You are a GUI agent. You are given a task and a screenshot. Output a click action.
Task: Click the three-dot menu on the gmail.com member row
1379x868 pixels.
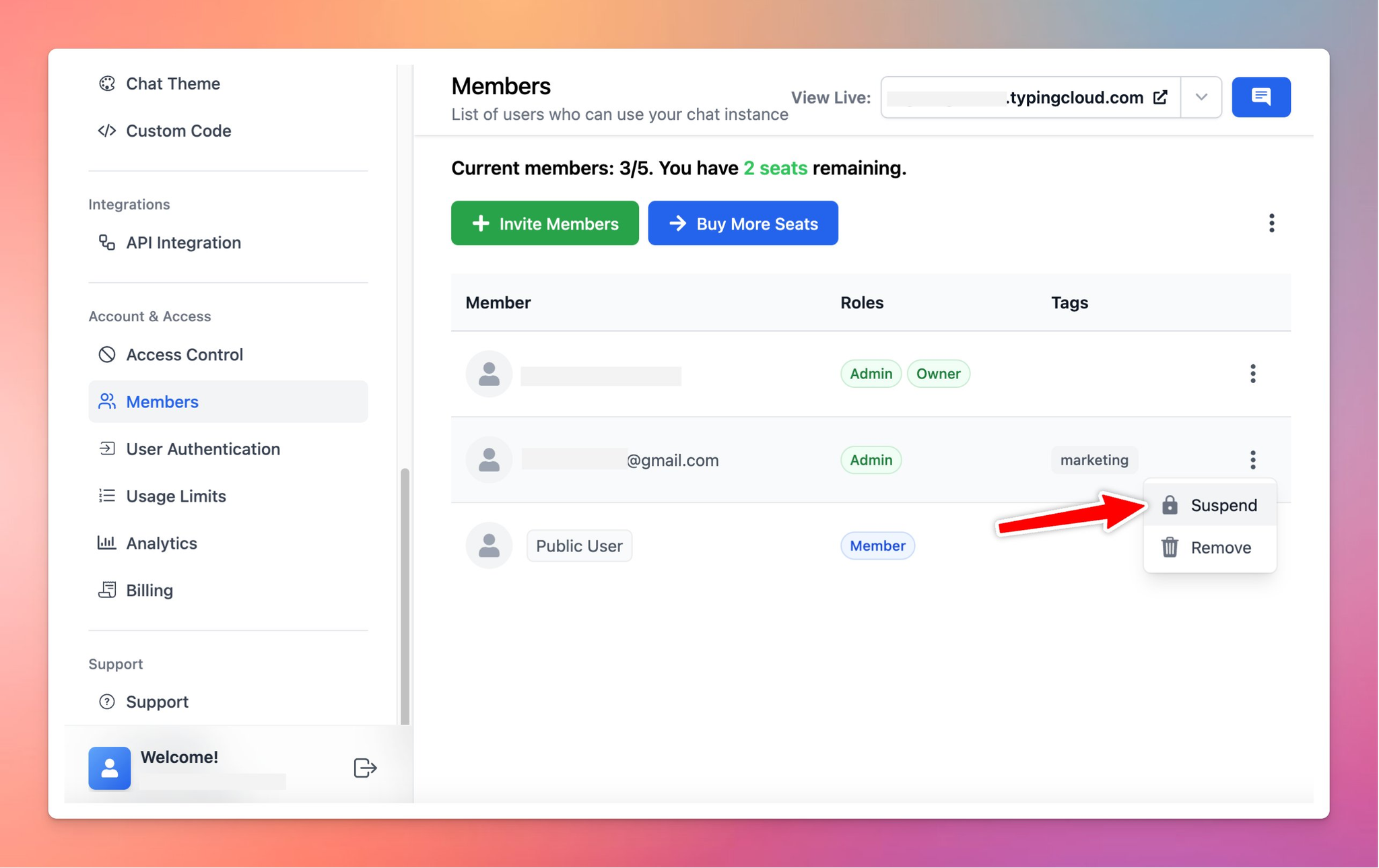1252,460
